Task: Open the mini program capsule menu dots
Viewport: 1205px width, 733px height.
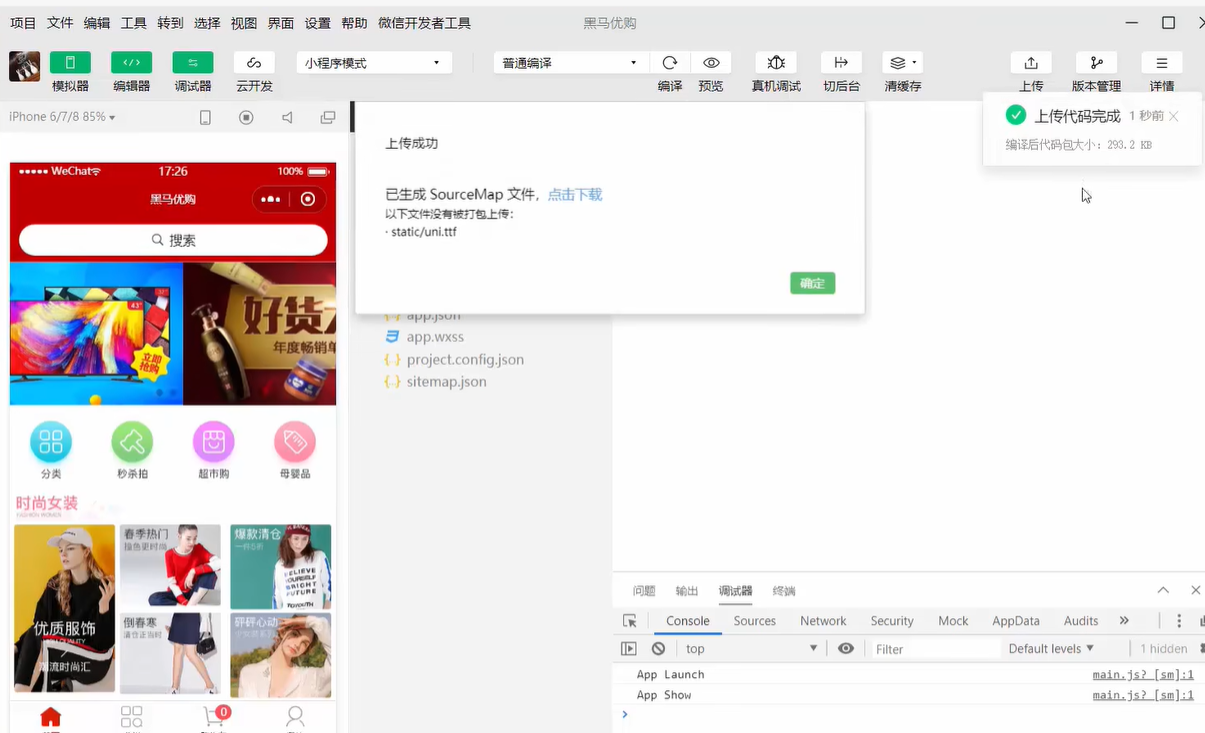Action: click(x=270, y=199)
